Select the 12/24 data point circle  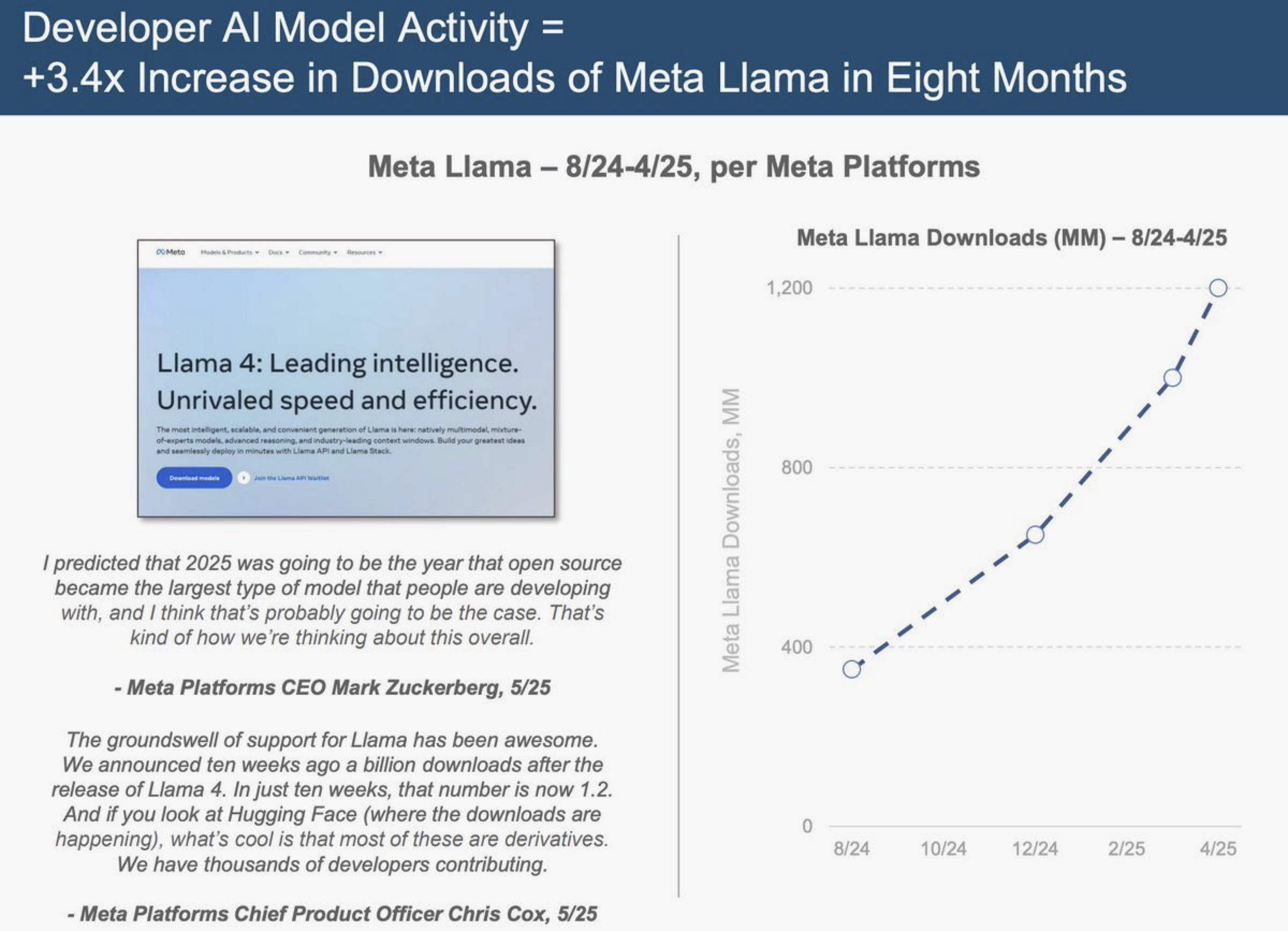coord(1035,535)
